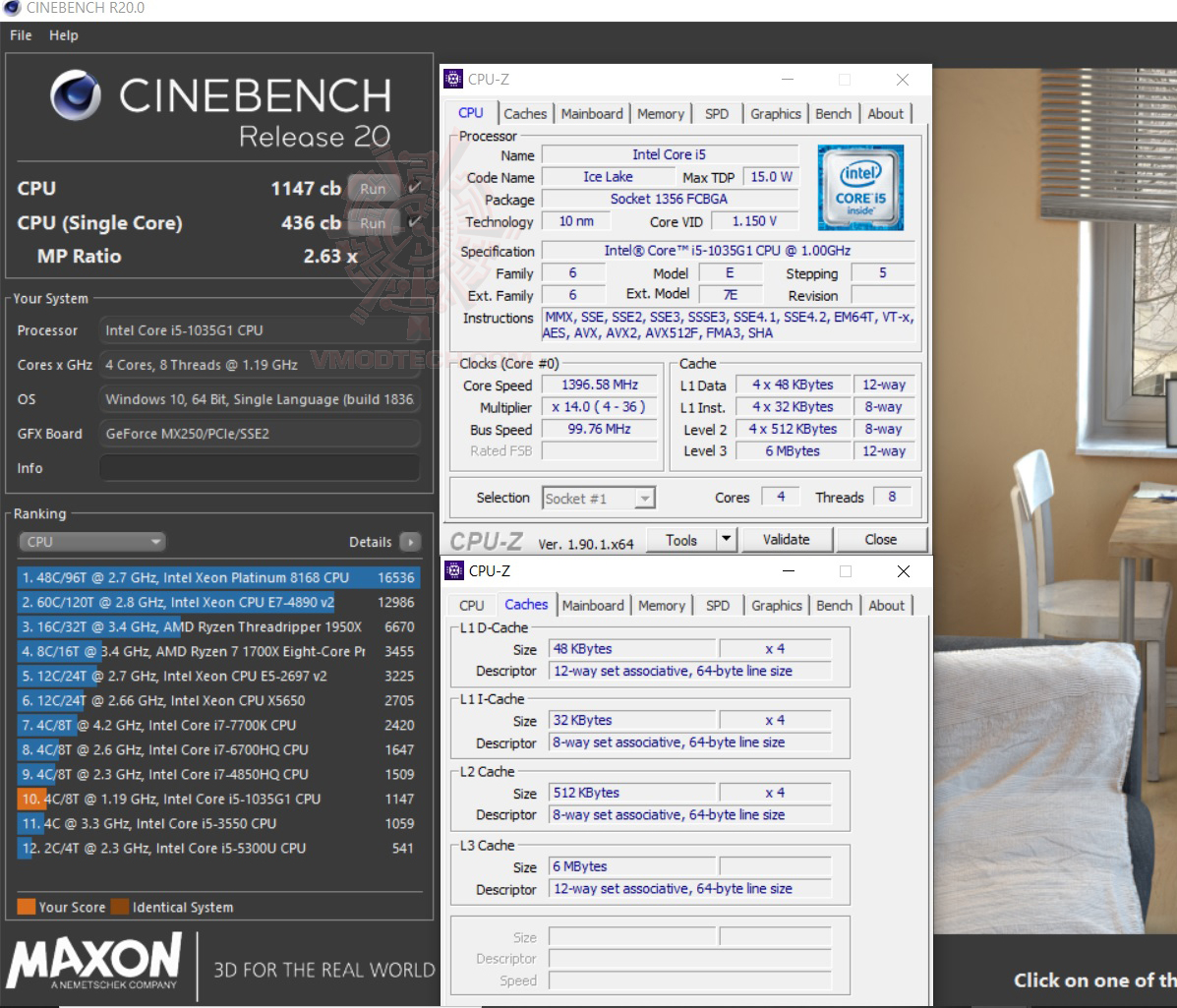The image size is (1177, 1008).
Task: Select ranking row Intel Xeon Platinum 8168
Action: click(x=217, y=577)
